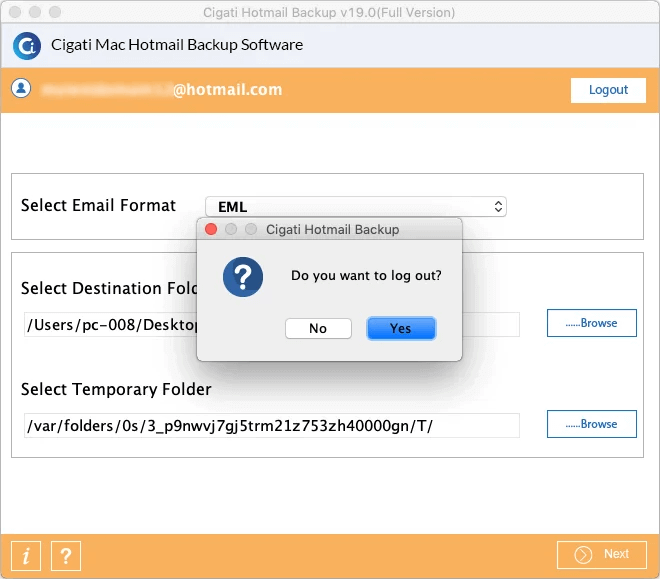
Task: Open the help question mark footer icon
Action: click(x=66, y=555)
